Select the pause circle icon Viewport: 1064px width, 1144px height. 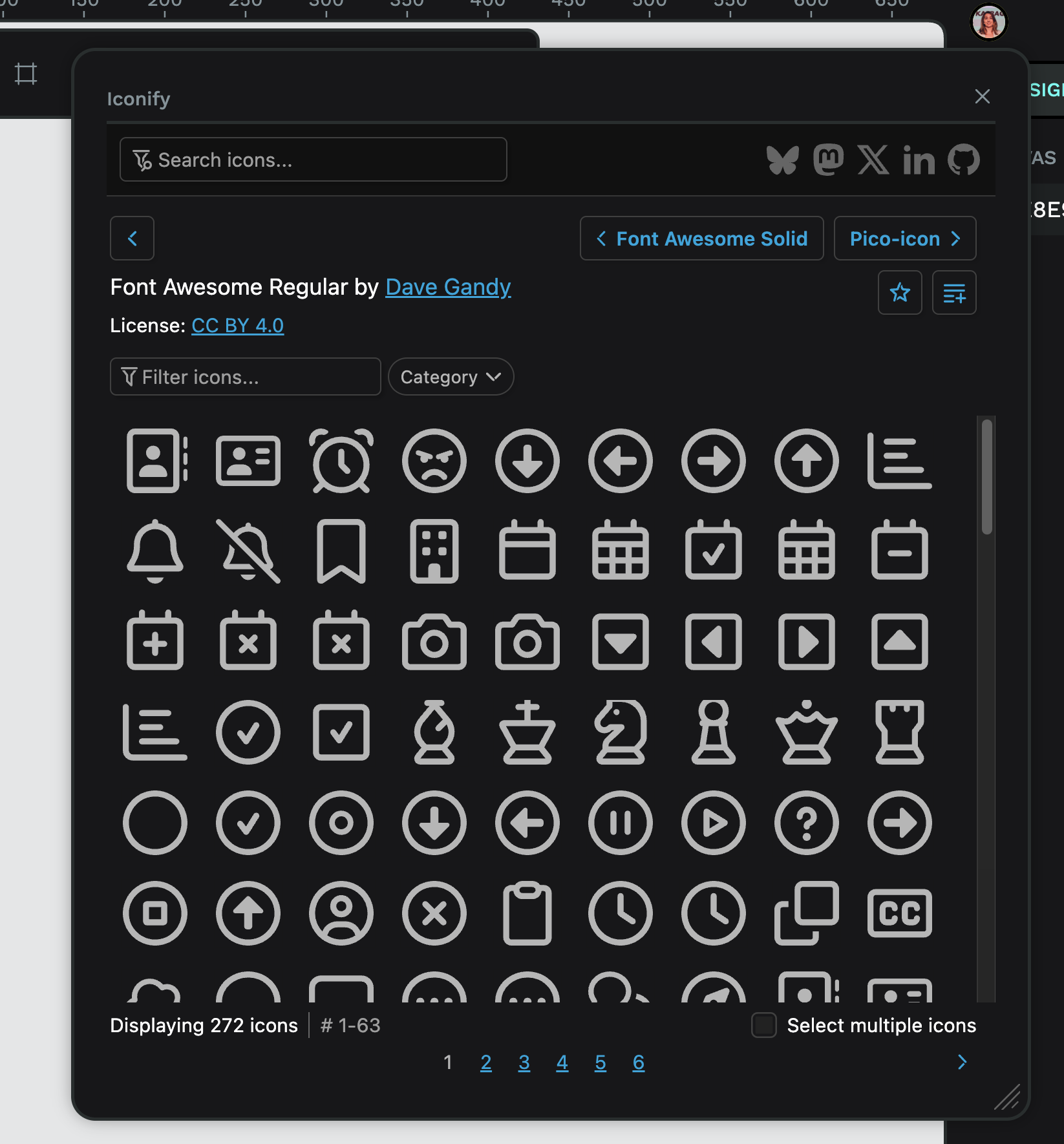[x=621, y=823]
